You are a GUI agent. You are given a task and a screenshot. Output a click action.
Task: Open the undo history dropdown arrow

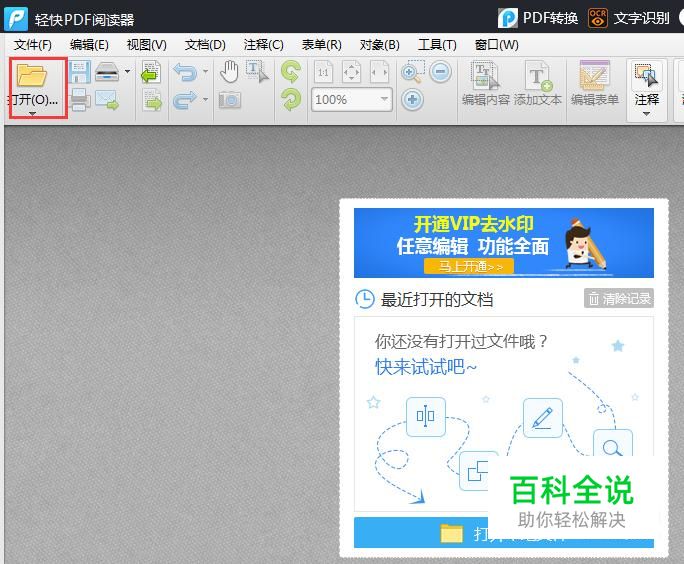tap(205, 71)
